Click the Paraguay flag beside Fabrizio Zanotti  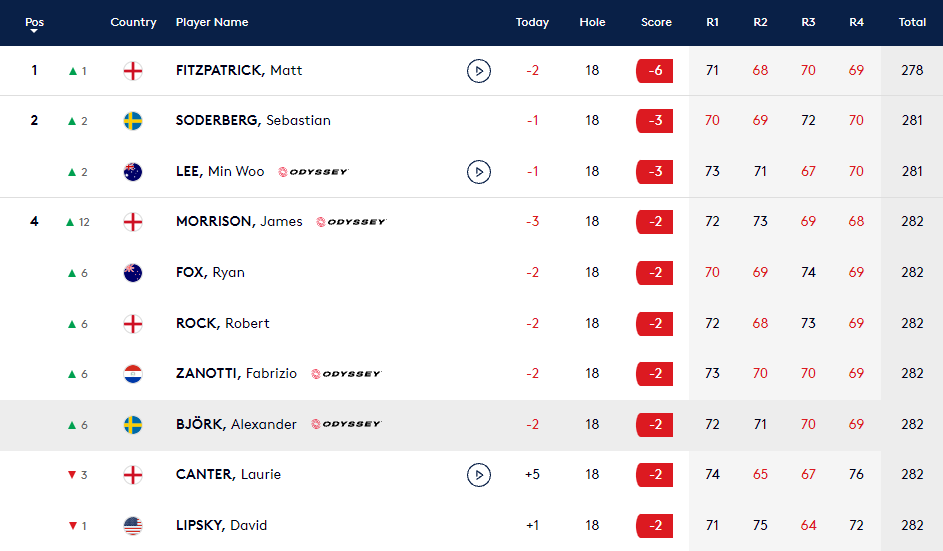pyautogui.click(x=132, y=374)
